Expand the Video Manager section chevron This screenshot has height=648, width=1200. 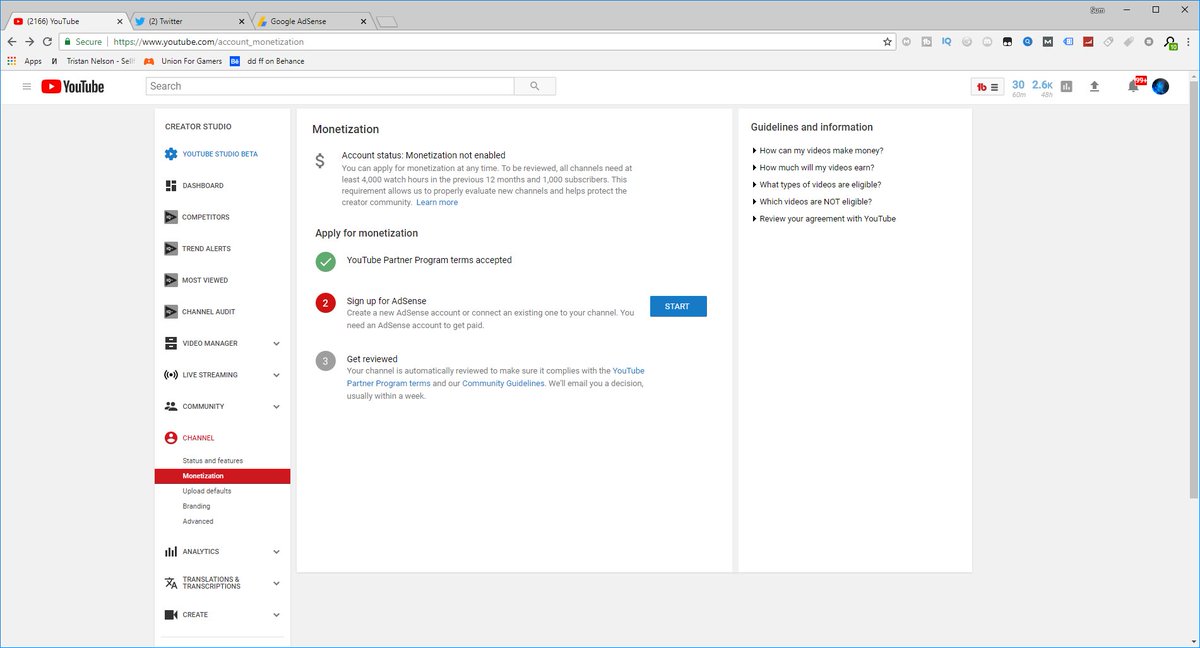[276, 343]
